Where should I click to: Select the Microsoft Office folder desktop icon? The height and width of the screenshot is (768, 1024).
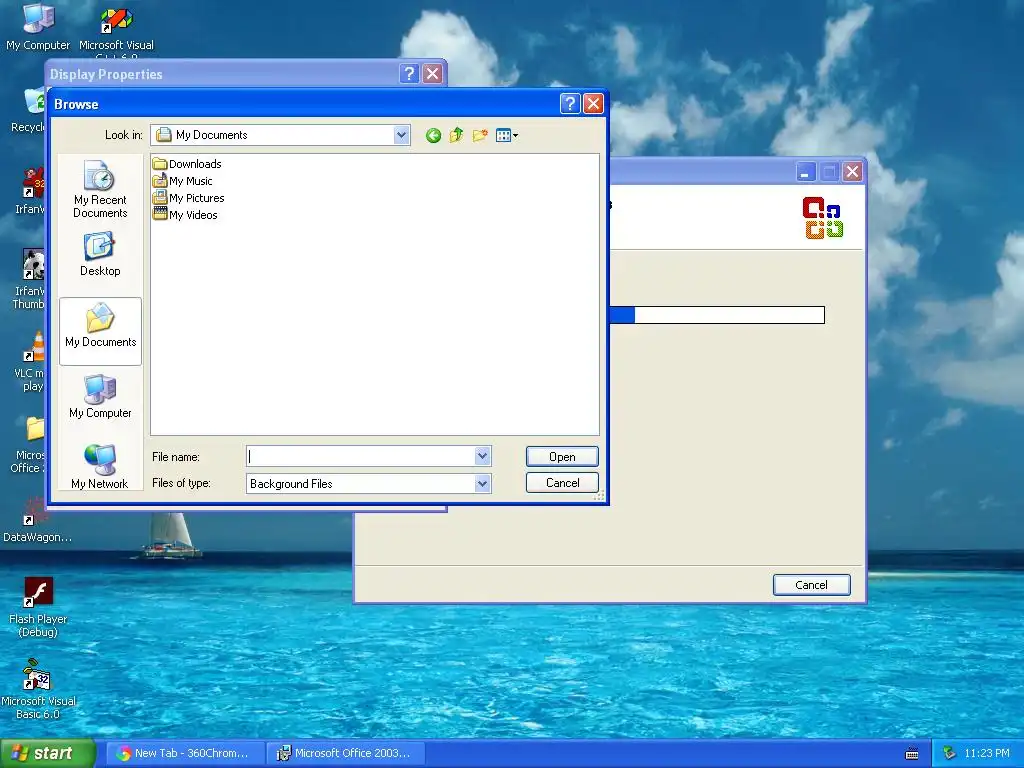(x=29, y=444)
